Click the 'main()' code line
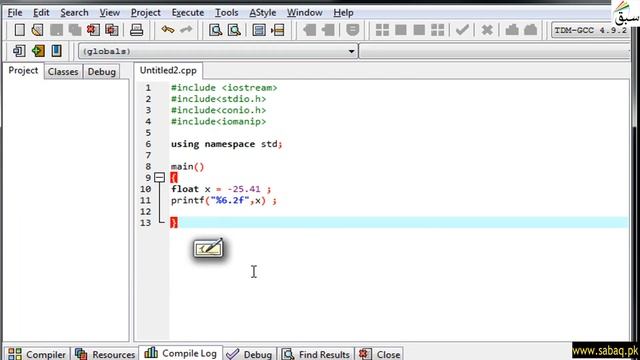This screenshot has height=360, width=640. tap(187, 167)
